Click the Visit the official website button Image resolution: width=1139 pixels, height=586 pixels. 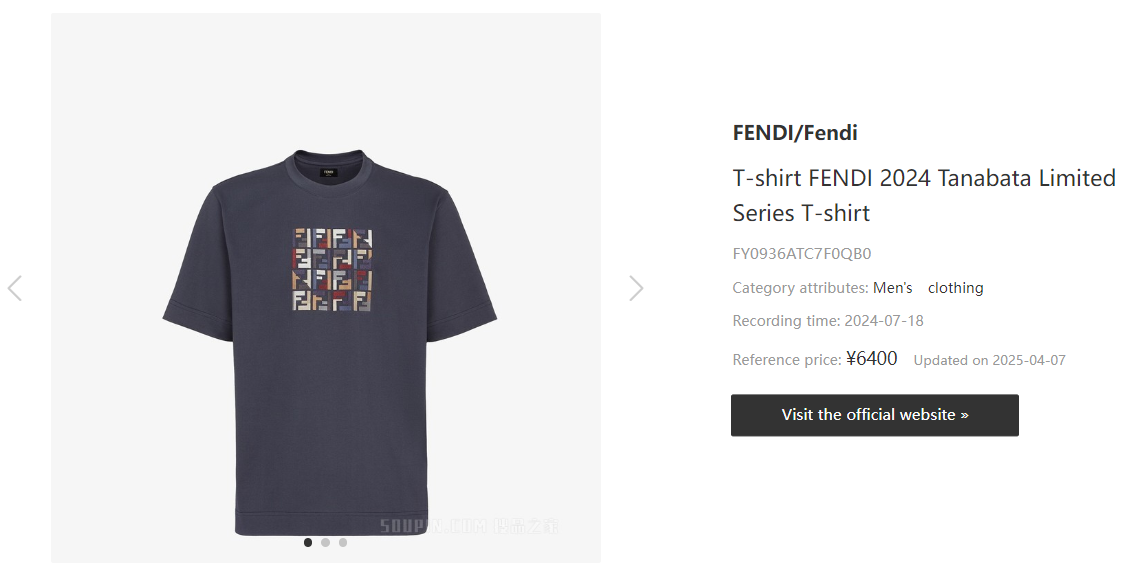(x=875, y=415)
